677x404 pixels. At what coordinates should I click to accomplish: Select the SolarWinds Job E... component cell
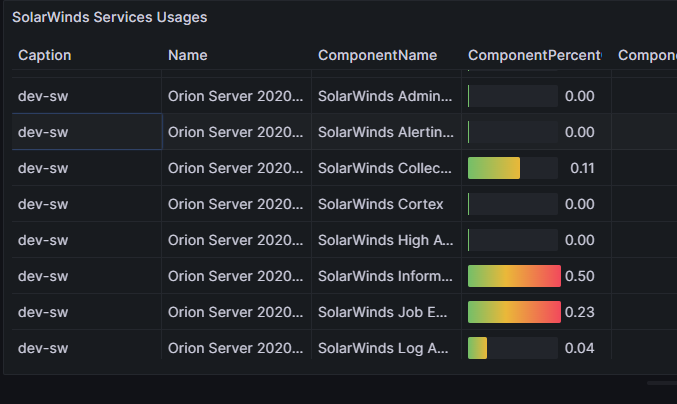click(x=386, y=312)
